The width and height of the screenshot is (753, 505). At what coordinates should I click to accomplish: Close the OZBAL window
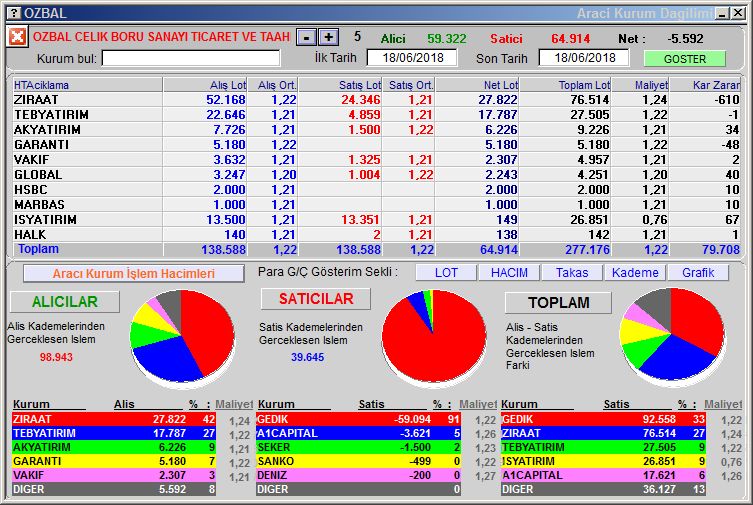coord(738,13)
